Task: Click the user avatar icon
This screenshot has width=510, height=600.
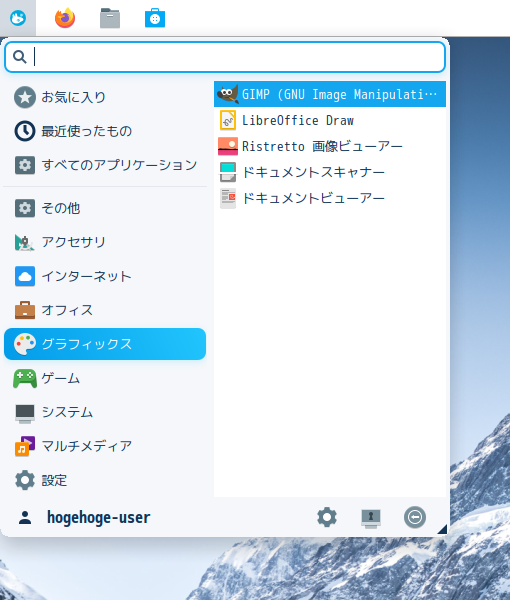Action: [25, 517]
